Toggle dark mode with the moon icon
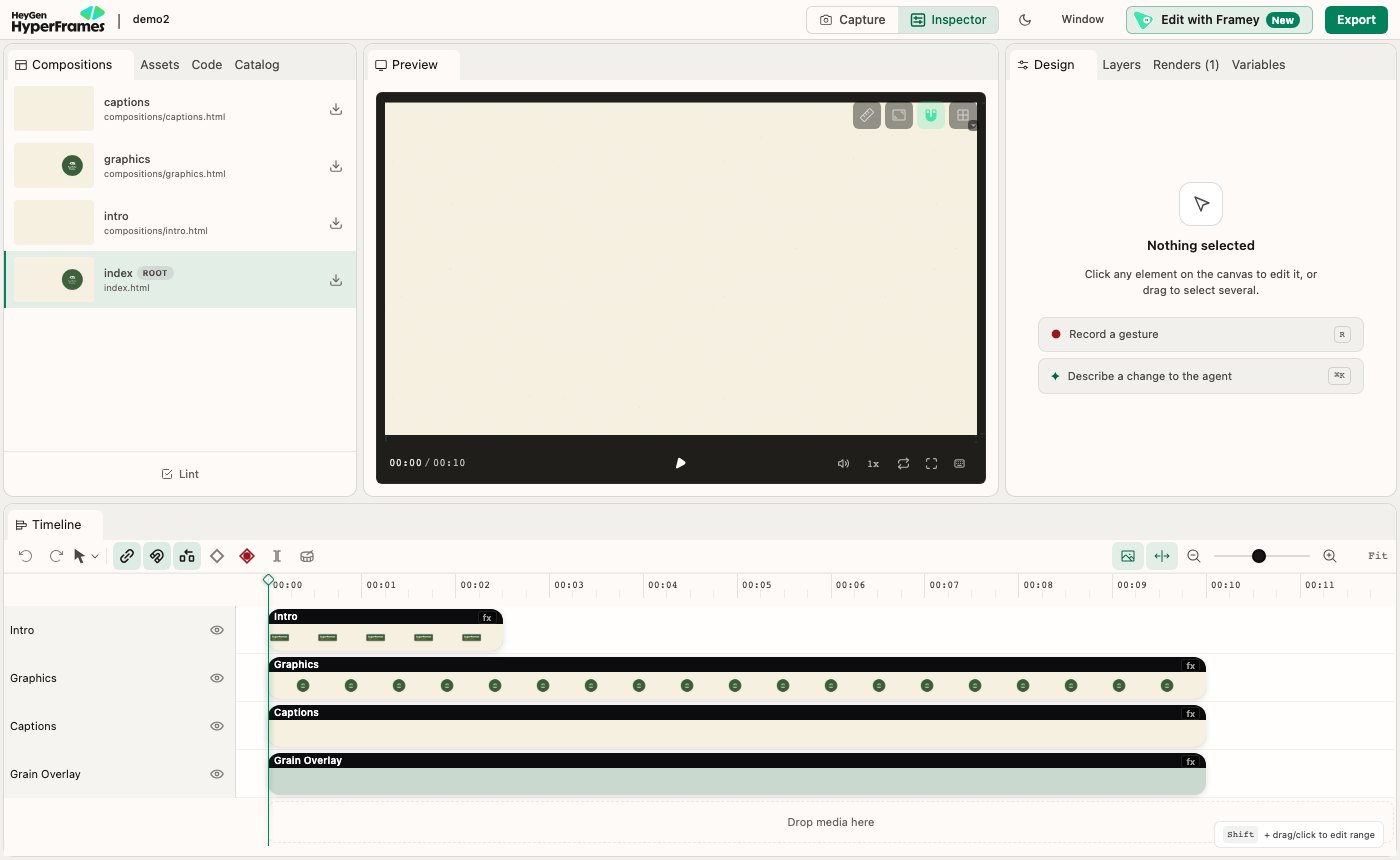The height and width of the screenshot is (860, 1400). (x=1025, y=20)
